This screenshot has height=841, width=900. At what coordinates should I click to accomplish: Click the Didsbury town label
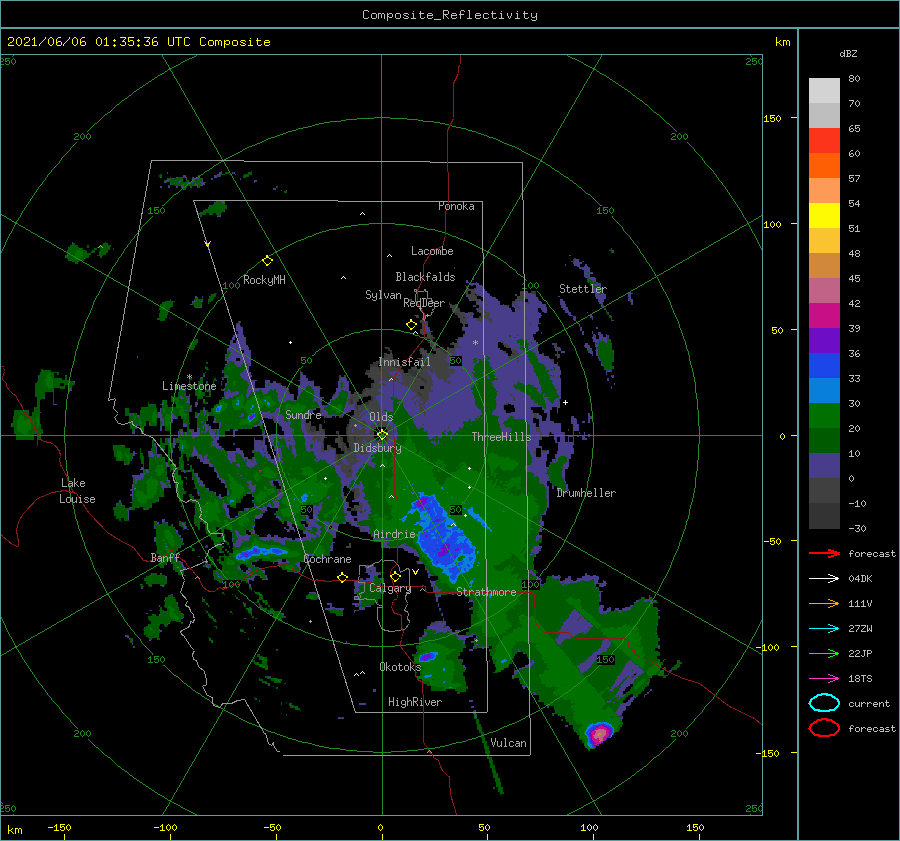377,448
